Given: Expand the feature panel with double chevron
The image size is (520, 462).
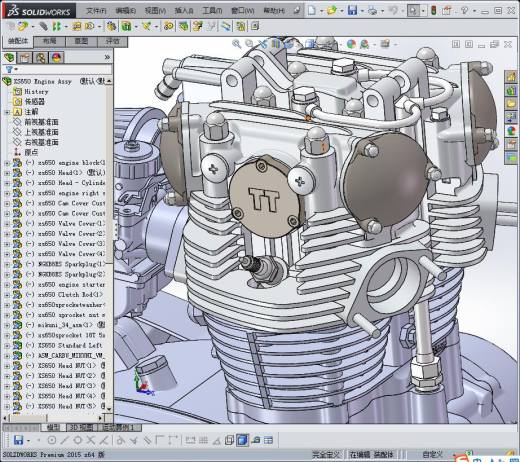Looking at the screenshot, I should pos(107,57).
